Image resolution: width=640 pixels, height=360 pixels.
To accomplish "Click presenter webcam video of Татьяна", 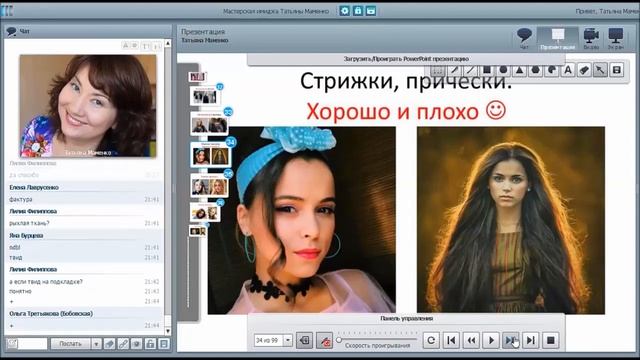I will point(88,106).
